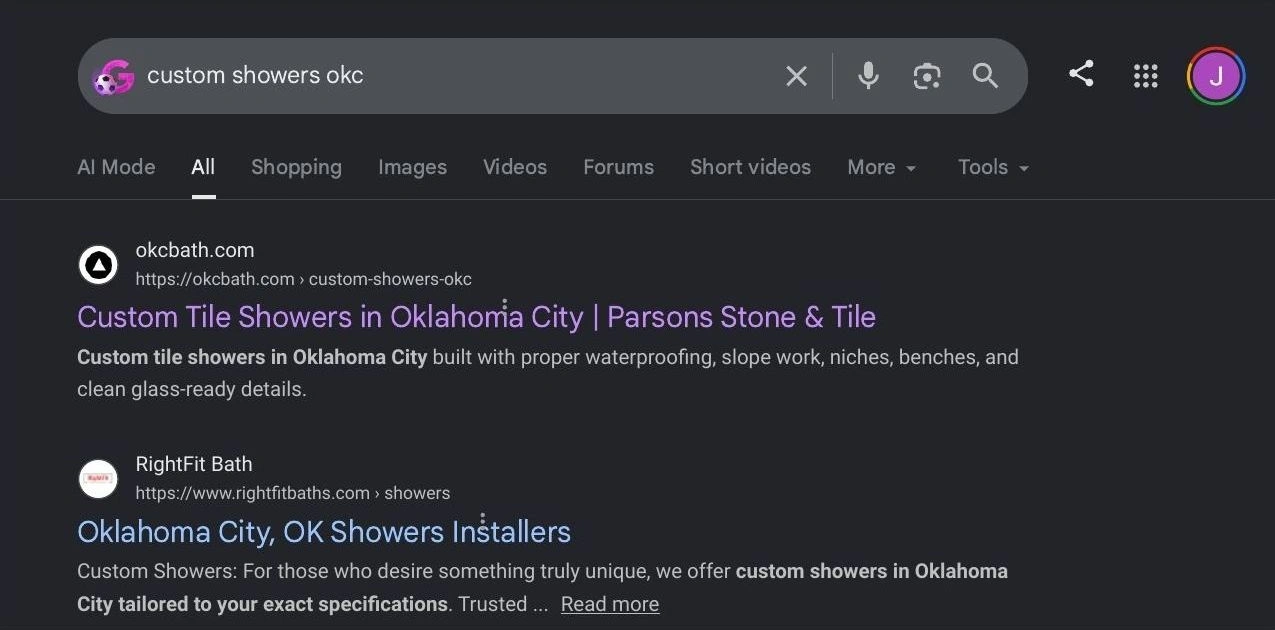This screenshot has width=1275, height=630.
Task: Open three-dot options for okcbath.com result
Action: (504, 306)
